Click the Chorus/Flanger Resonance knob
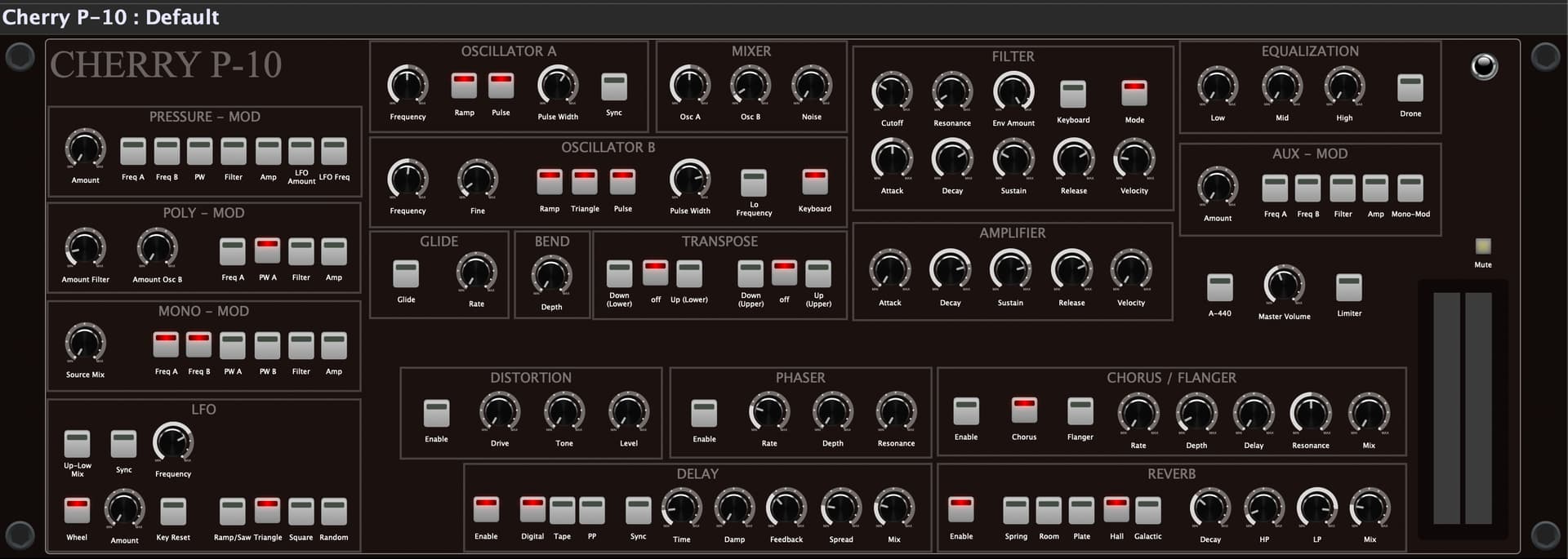The image size is (1568, 559). pyautogui.click(x=1311, y=414)
